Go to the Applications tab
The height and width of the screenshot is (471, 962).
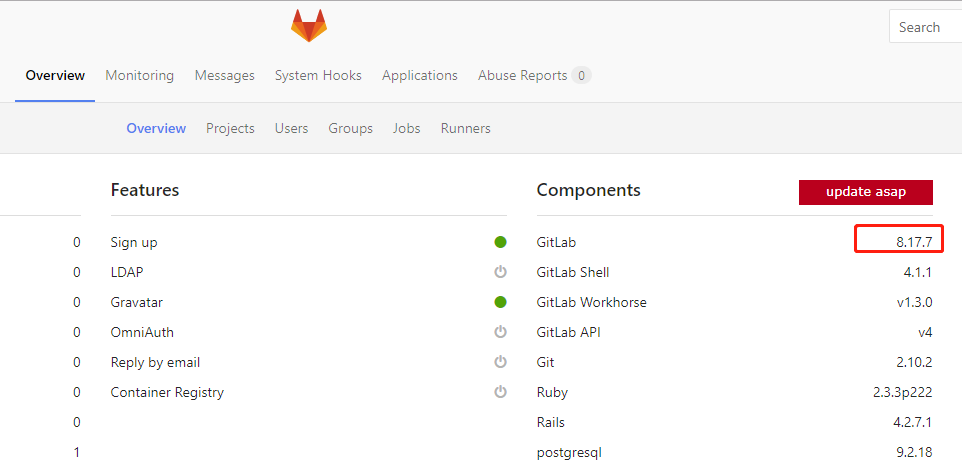(419, 75)
